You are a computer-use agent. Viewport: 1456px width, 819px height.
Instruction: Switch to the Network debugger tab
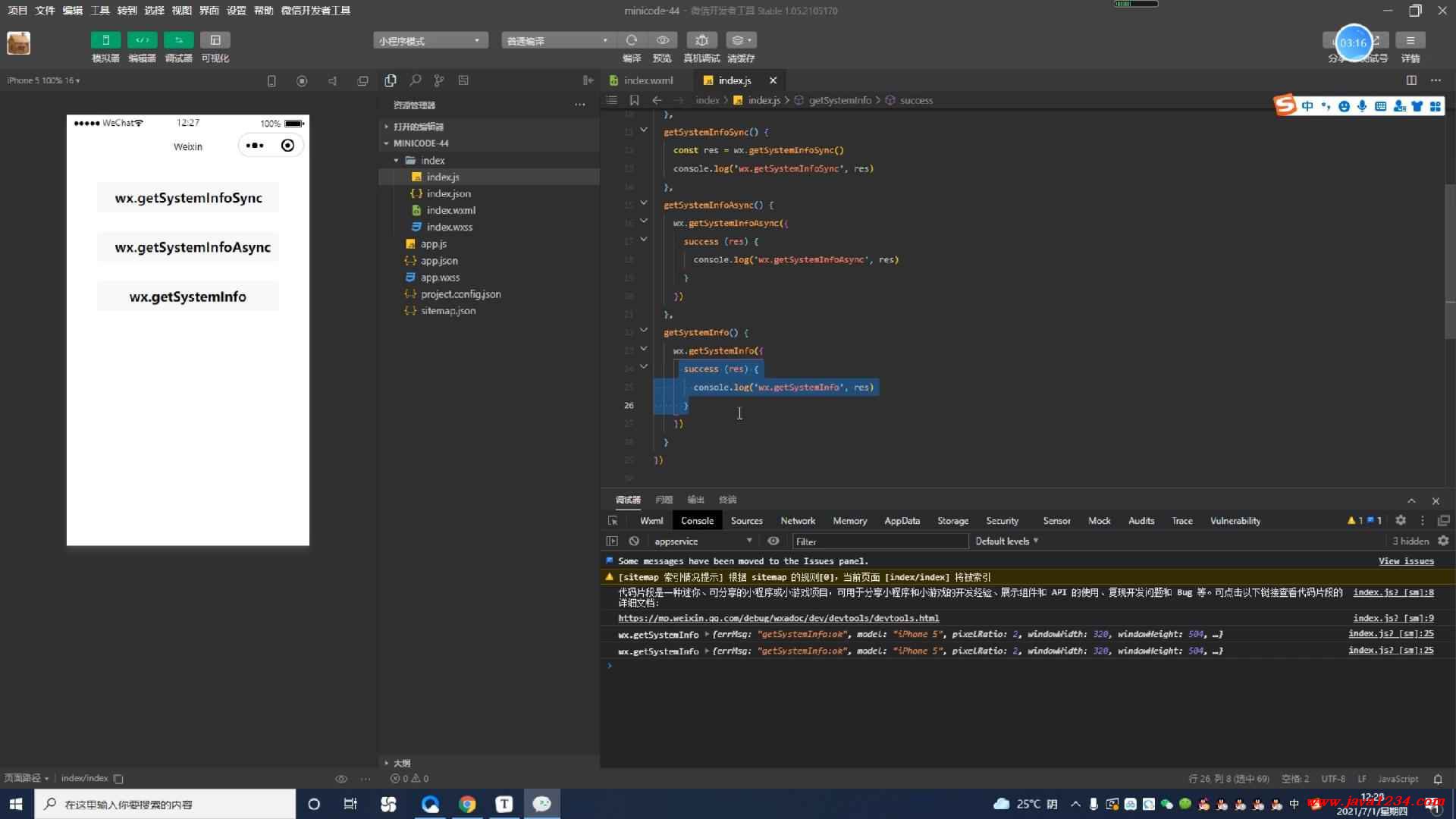(798, 521)
